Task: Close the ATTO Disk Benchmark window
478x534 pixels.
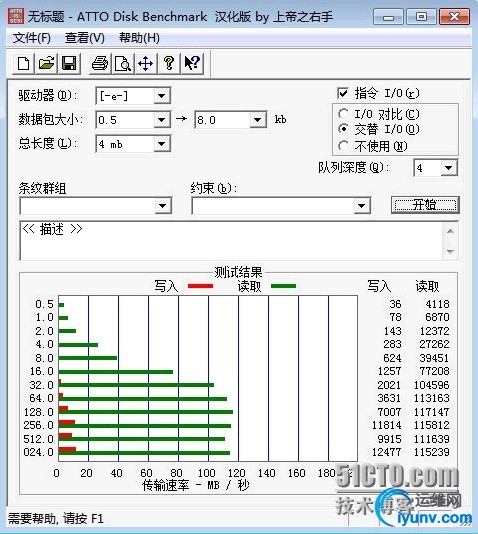Action: click(x=455, y=16)
